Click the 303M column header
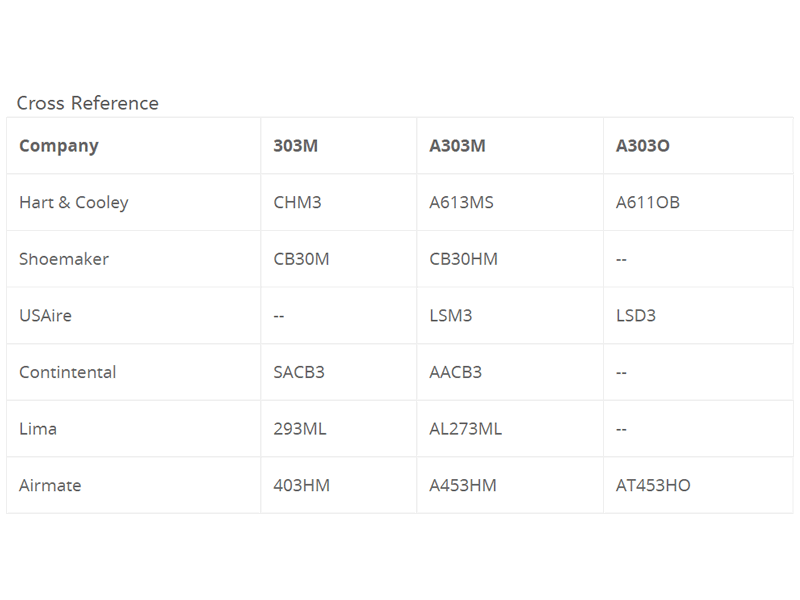This screenshot has width=800, height=600. pyautogui.click(x=295, y=146)
